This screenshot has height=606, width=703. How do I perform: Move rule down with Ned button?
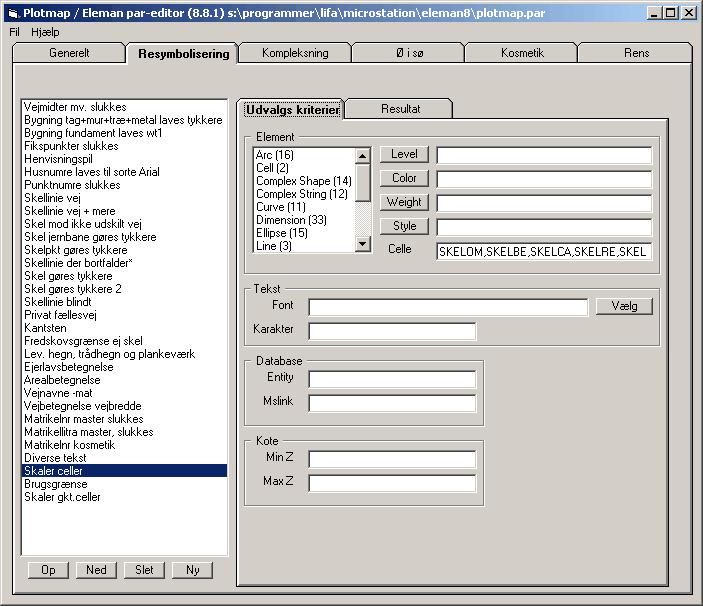[96, 570]
